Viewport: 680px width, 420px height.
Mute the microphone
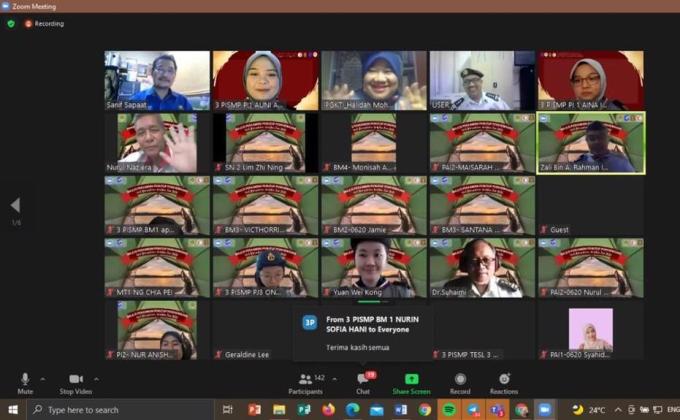[x=25, y=382]
